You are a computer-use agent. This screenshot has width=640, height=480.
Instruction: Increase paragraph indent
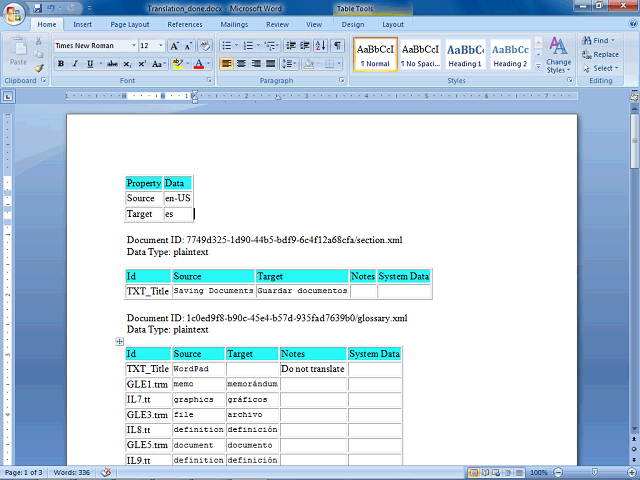pyautogui.click(x=304, y=46)
